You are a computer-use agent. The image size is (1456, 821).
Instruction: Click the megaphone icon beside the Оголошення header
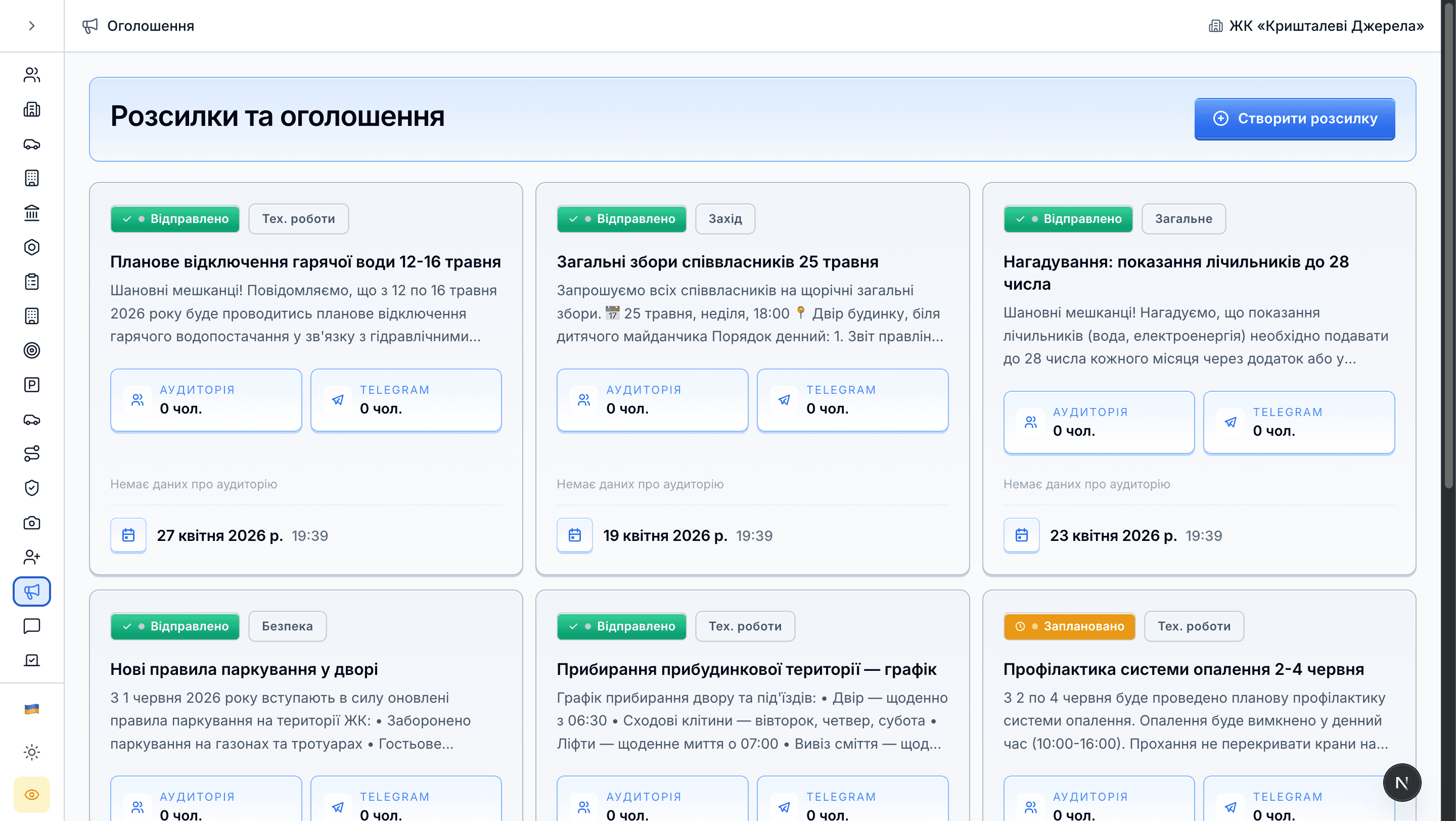click(90, 26)
